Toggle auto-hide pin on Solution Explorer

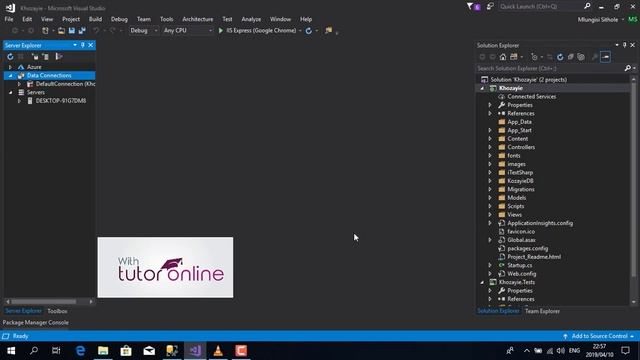624,45
